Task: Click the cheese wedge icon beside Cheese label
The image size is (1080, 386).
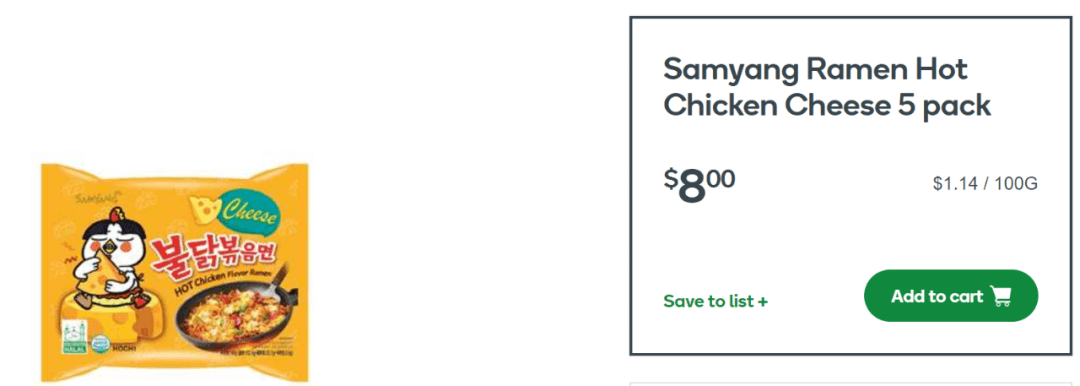Action: pyautogui.click(x=202, y=205)
